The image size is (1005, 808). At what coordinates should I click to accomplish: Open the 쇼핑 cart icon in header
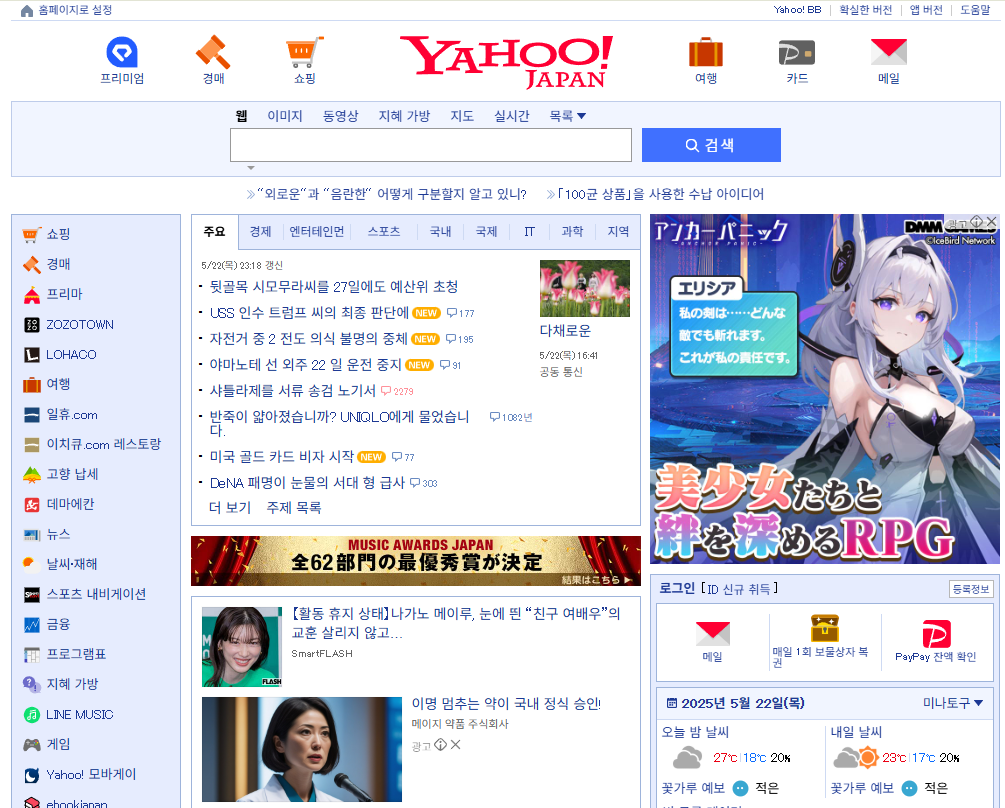[x=304, y=53]
